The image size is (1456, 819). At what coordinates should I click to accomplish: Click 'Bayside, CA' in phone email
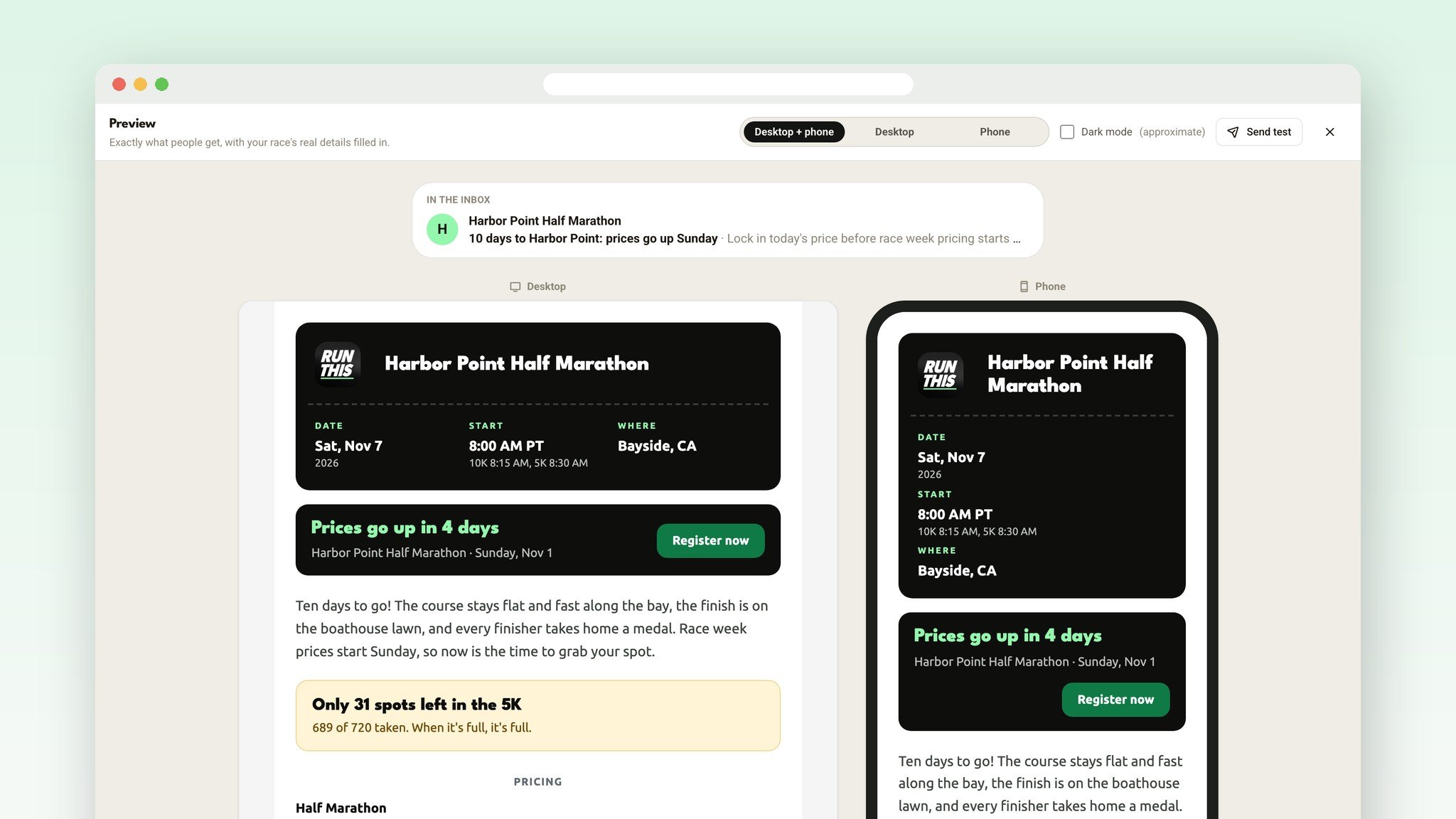coord(956,570)
